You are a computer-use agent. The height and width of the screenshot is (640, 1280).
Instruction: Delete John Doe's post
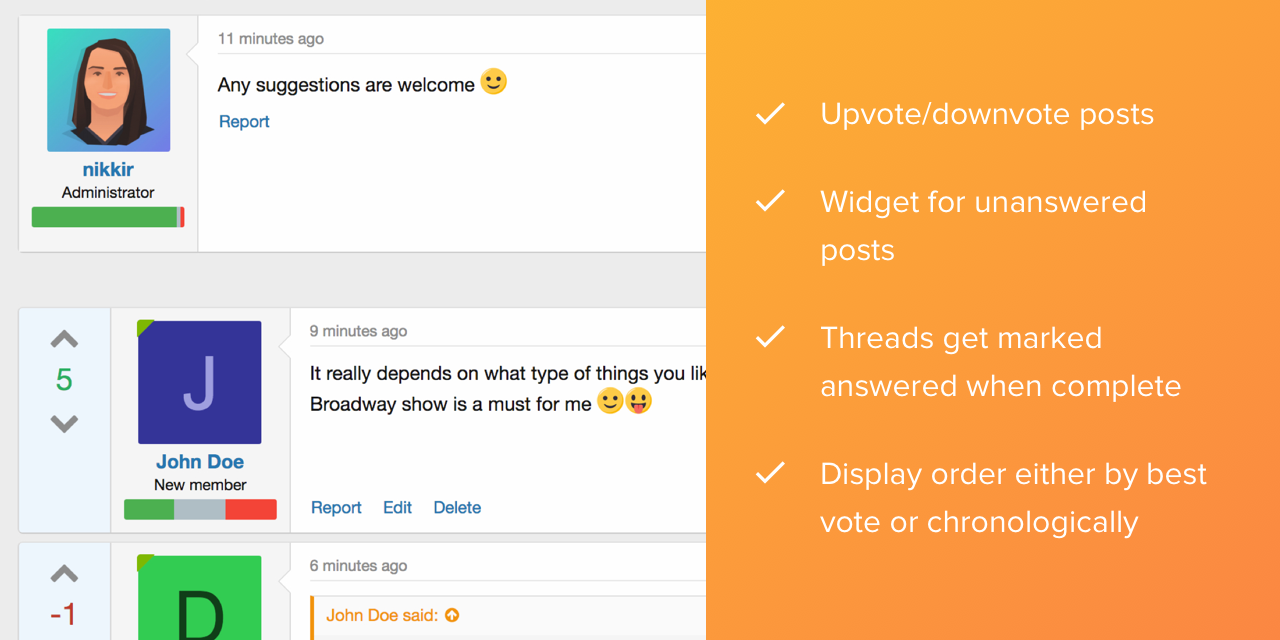[x=457, y=508]
